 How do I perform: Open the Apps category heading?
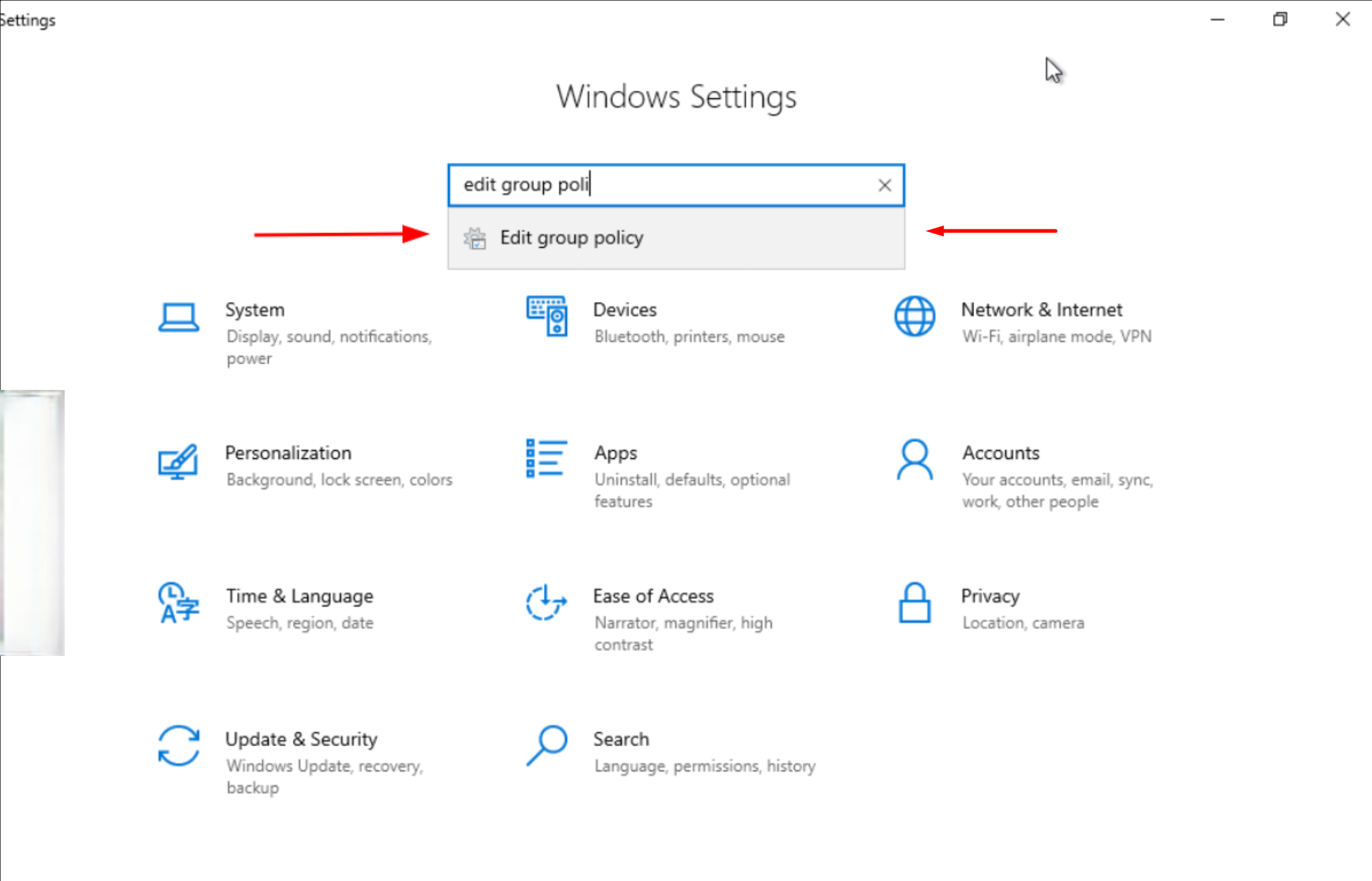tap(615, 453)
